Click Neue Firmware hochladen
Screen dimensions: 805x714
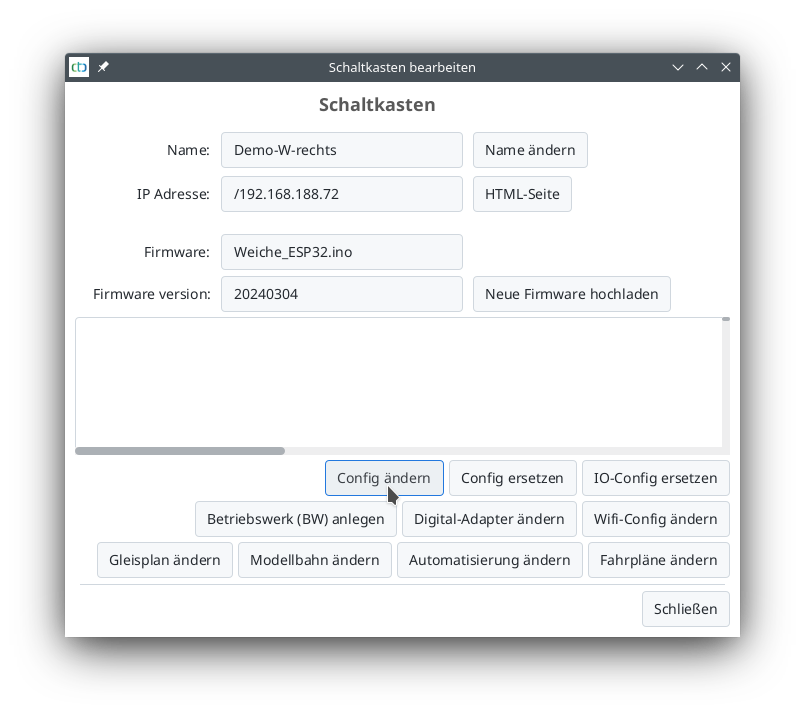[x=571, y=294]
